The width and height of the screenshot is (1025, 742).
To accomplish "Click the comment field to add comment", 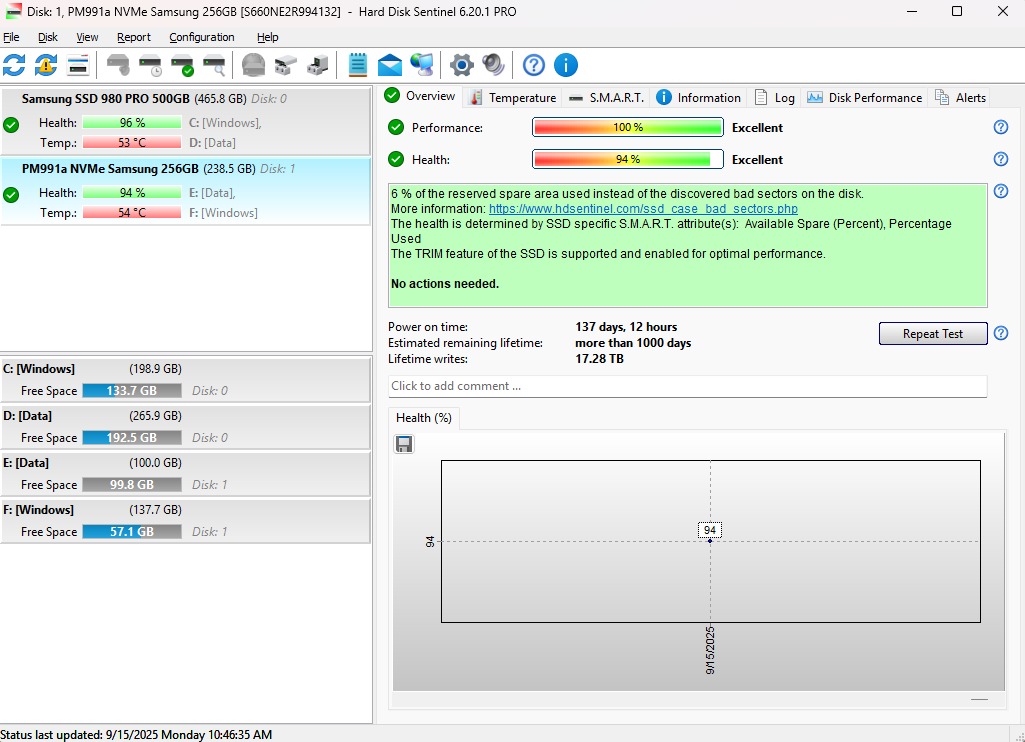I will 687,386.
